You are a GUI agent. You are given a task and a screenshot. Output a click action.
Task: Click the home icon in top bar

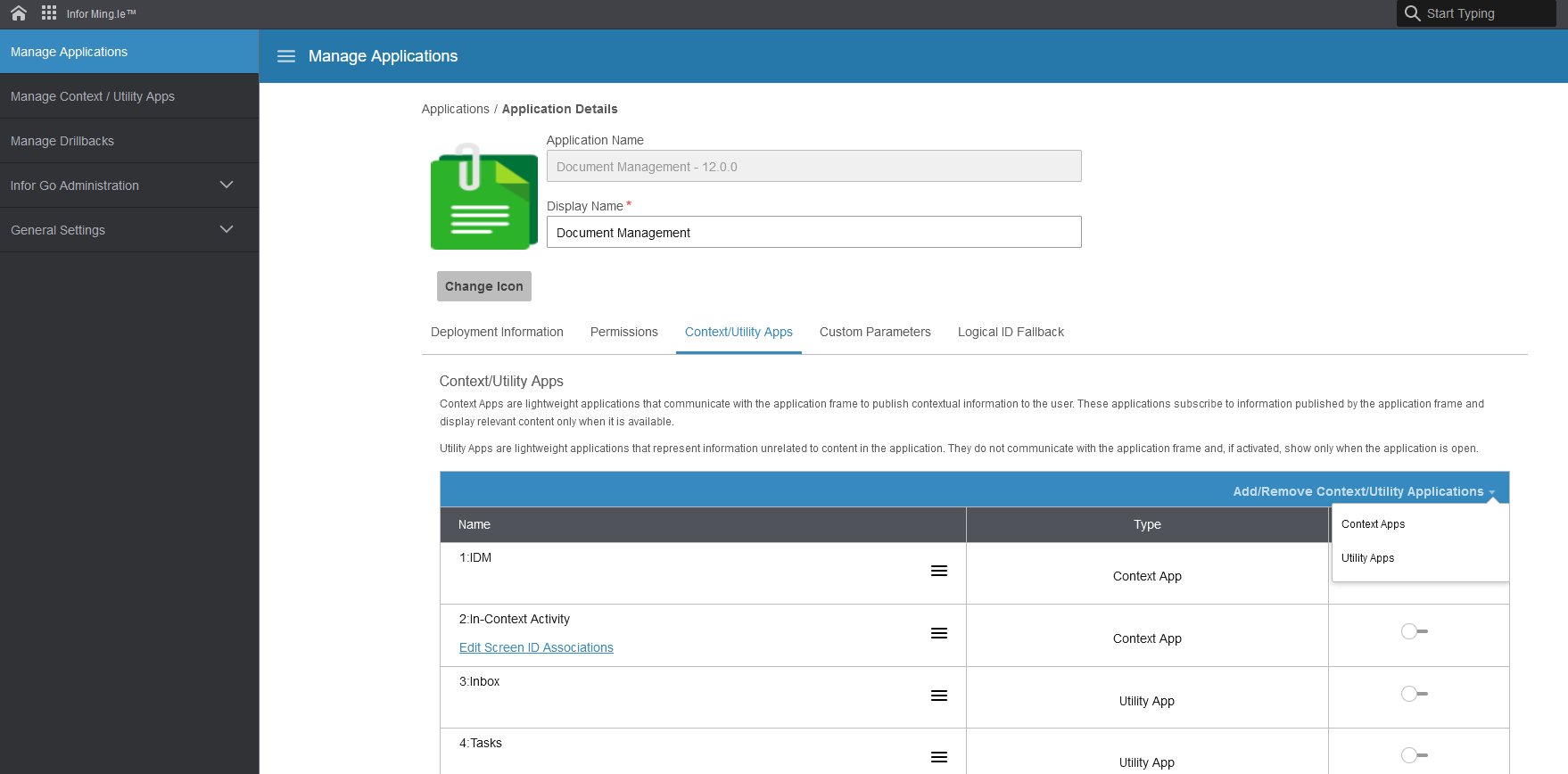(19, 13)
